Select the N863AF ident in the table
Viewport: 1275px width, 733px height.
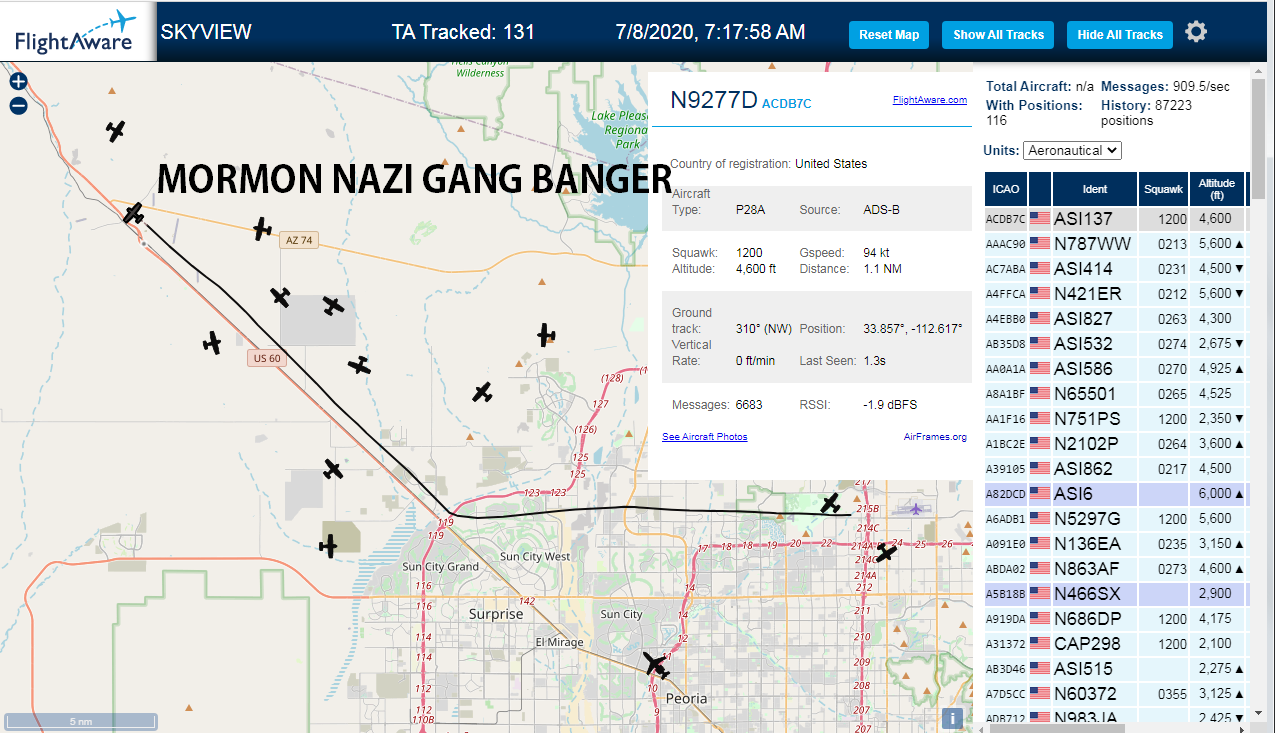point(1087,569)
